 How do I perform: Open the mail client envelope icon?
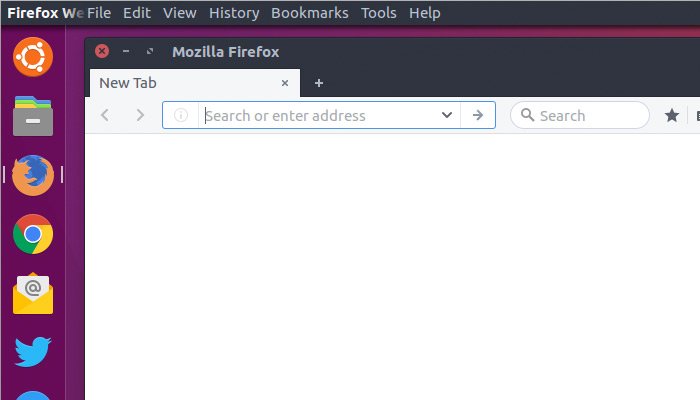click(x=33, y=293)
